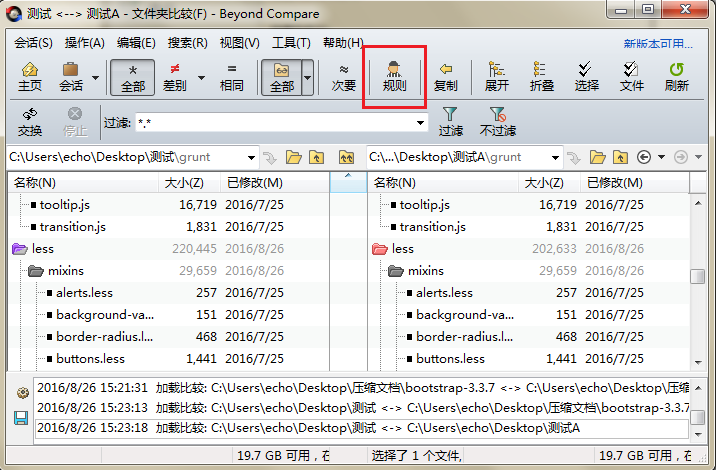Toggle the 相同 (Same) display filter

coord(232,76)
